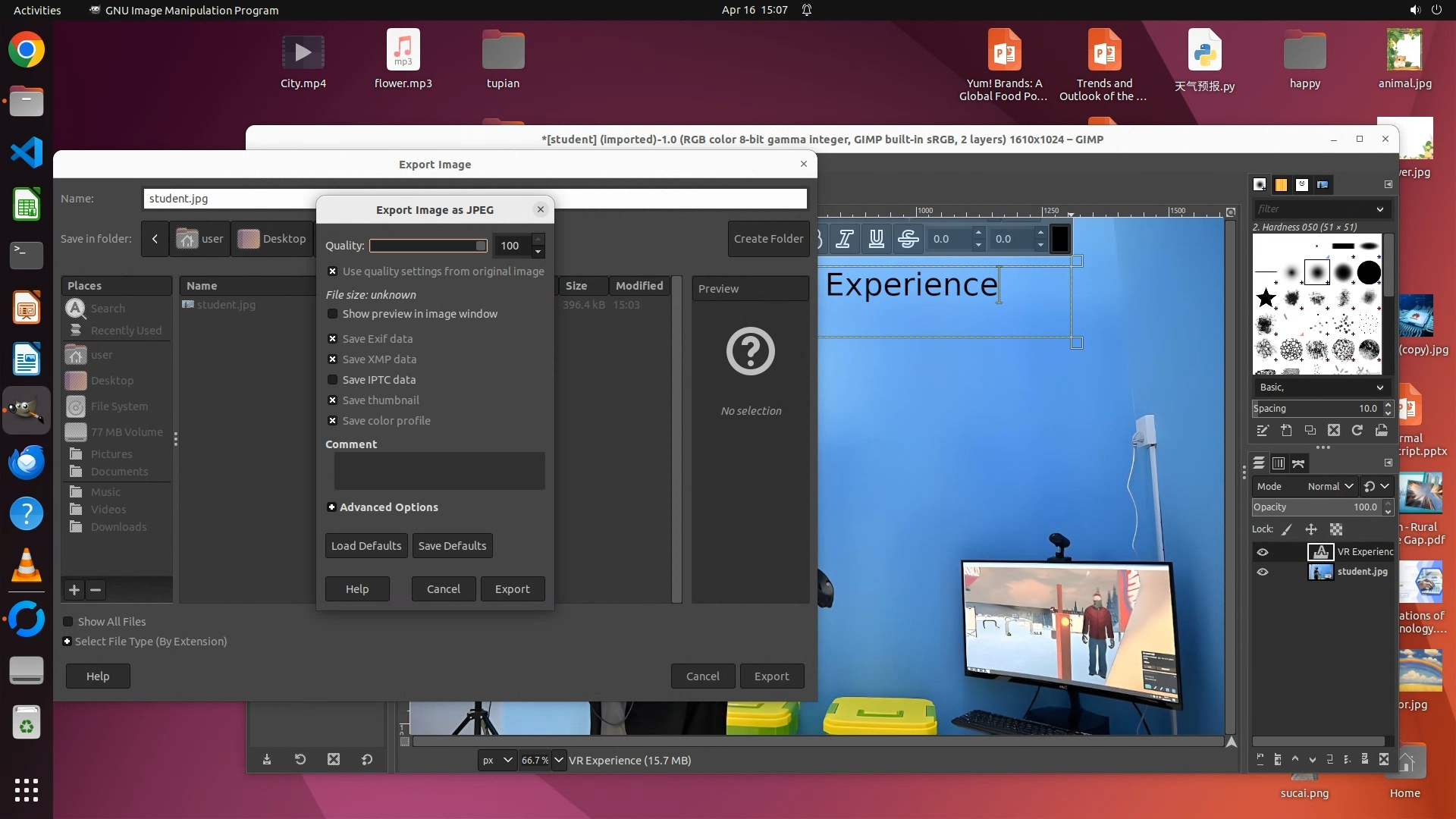Hide the student.jpg layer
The width and height of the screenshot is (1456, 819).
pyautogui.click(x=1263, y=572)
